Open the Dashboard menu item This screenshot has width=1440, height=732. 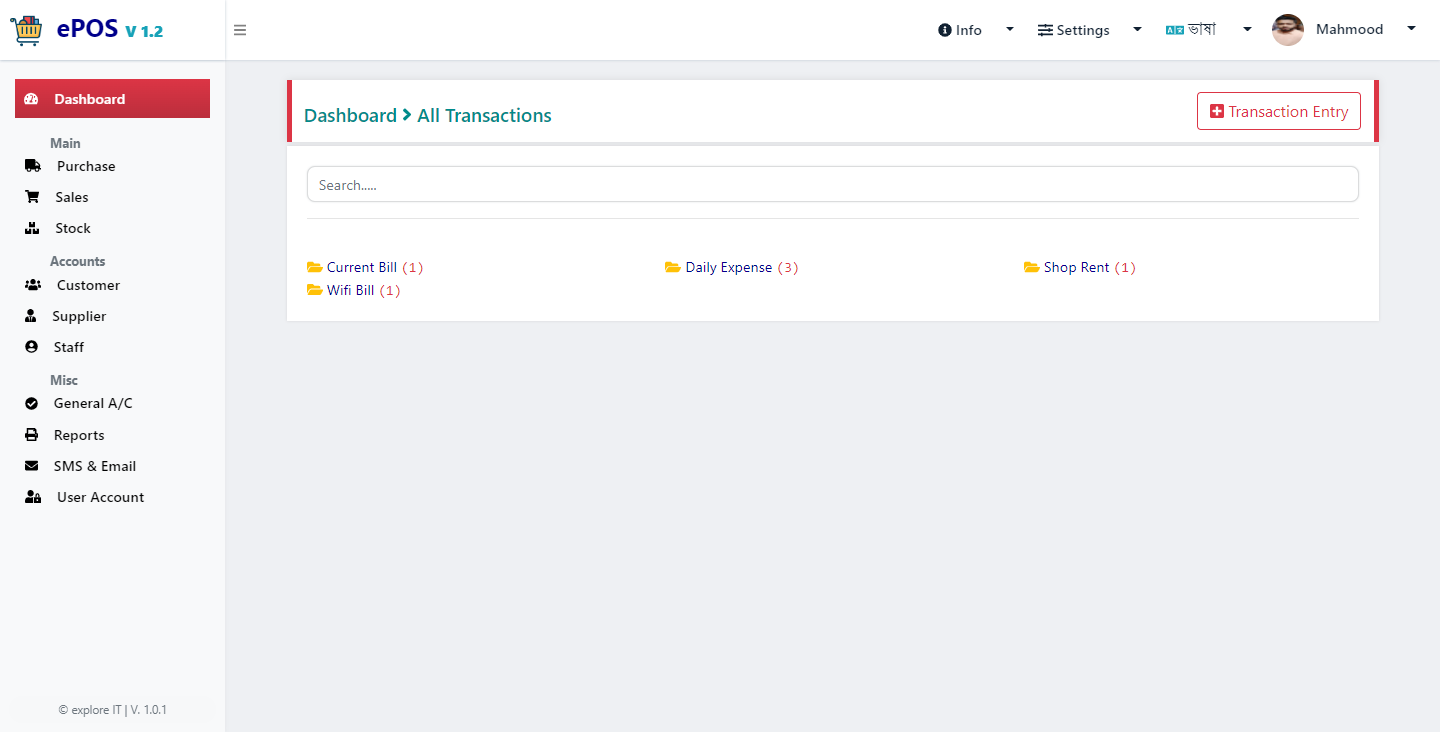(112, 98)
